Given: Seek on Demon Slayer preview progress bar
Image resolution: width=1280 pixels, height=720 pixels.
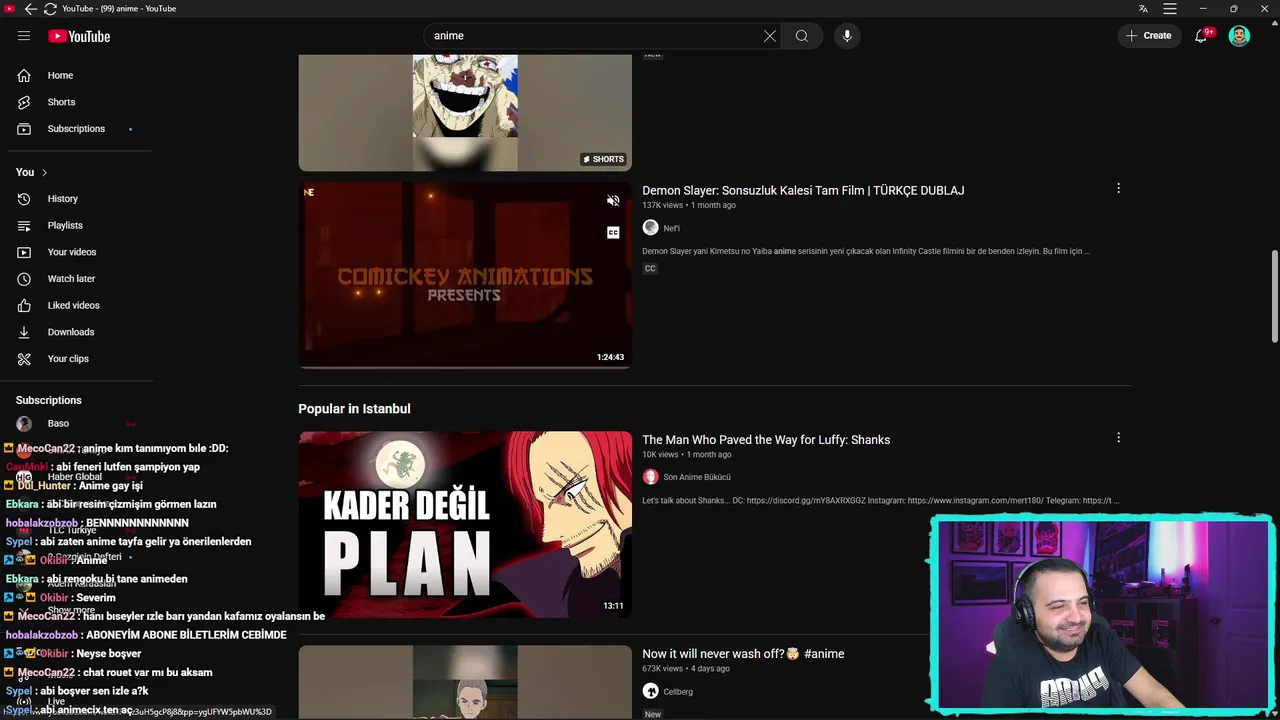Looking at the screenshot, I should (x=465, y=367).
